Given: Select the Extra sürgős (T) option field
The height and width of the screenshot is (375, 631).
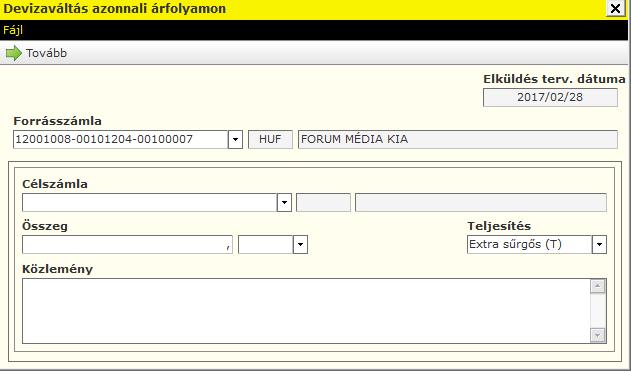Looking at the screenshot, I should 530,245.
